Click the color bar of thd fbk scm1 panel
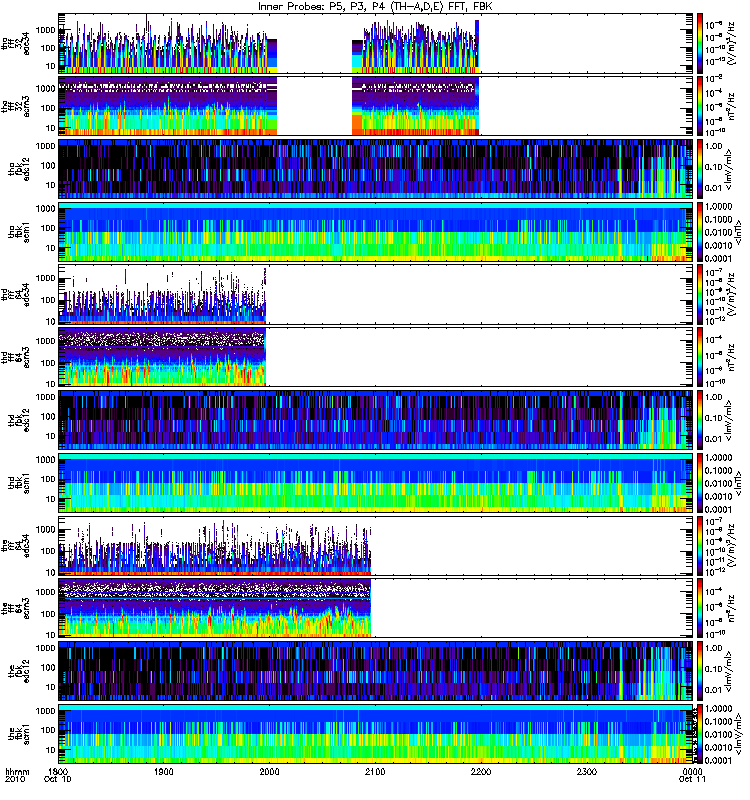The width and height of the screenshot is (750, 800). click(700, 483)
